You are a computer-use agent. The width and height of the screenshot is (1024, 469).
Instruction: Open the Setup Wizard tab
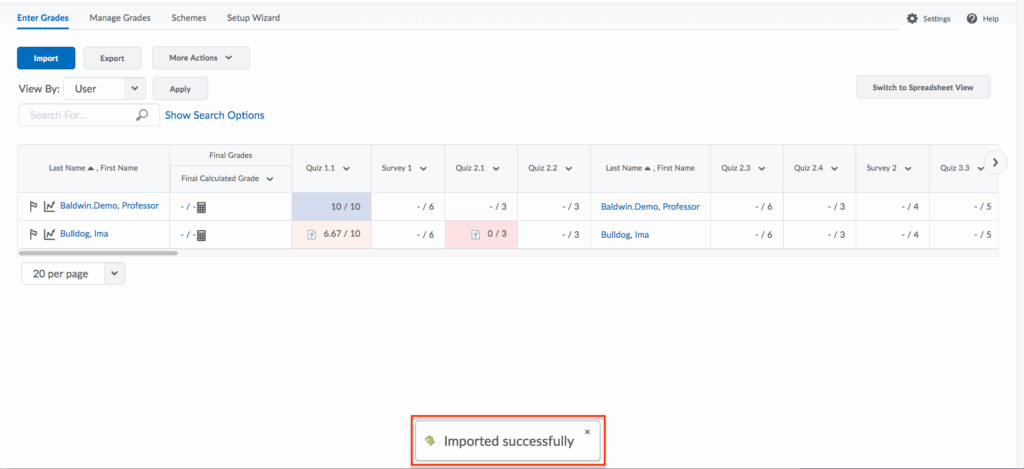(253, 18)
